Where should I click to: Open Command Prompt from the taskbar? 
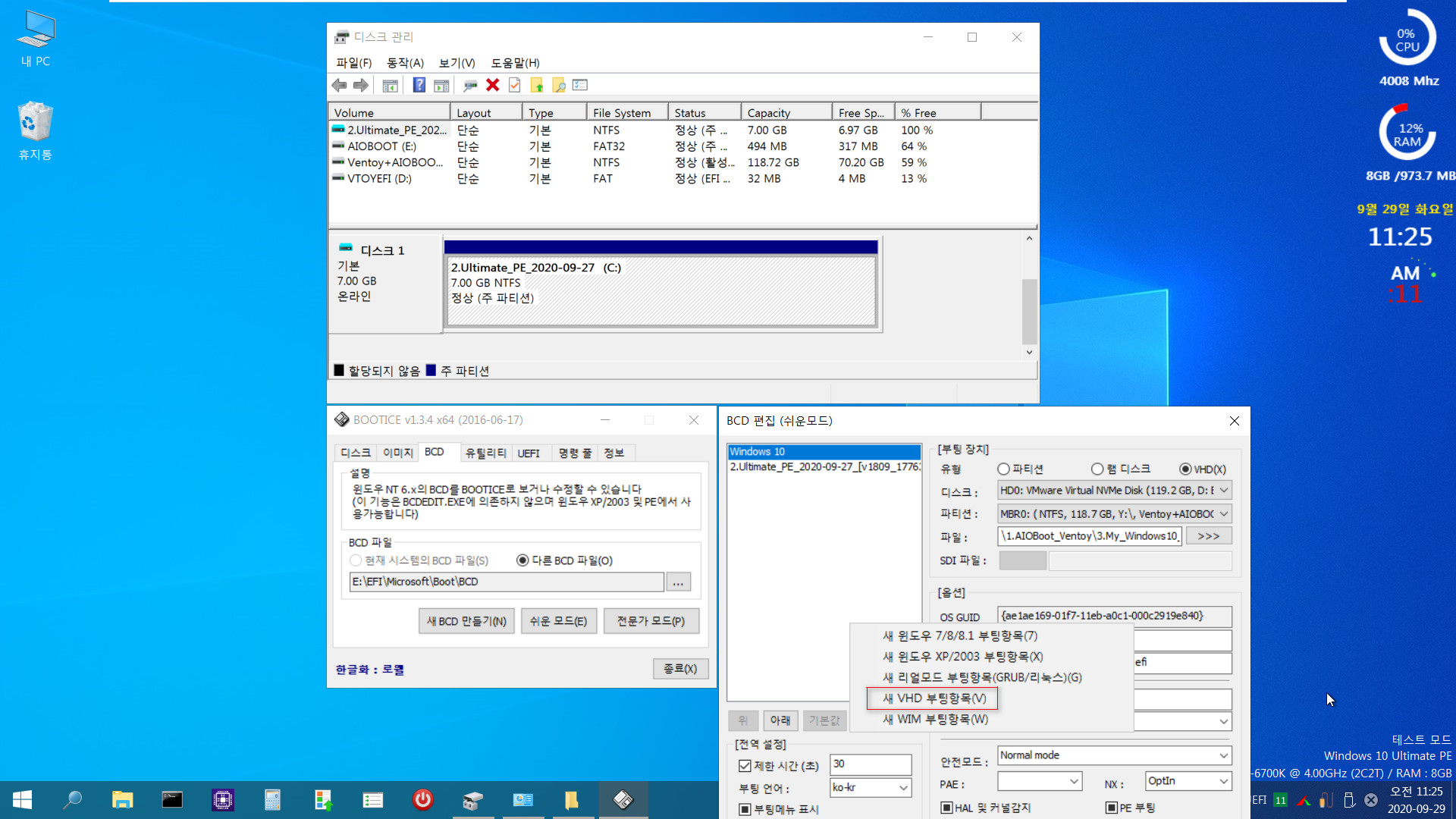coord(172,800)
